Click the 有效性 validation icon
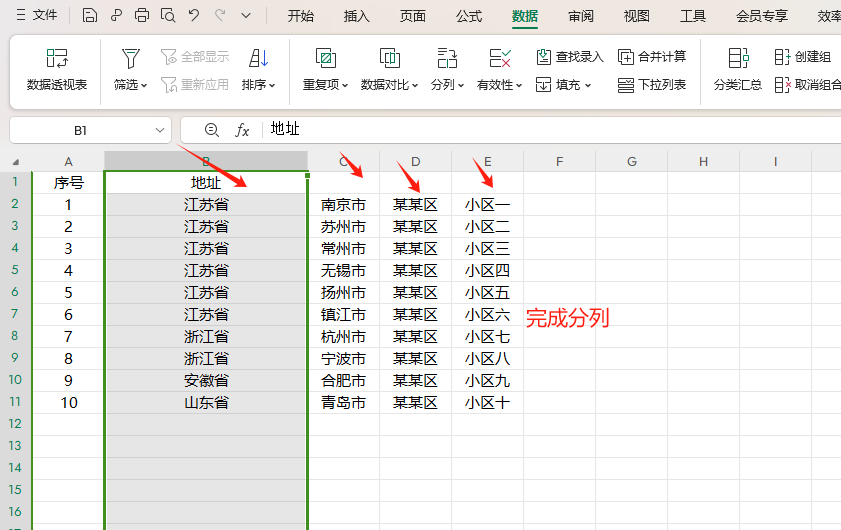 click(499, 58)
